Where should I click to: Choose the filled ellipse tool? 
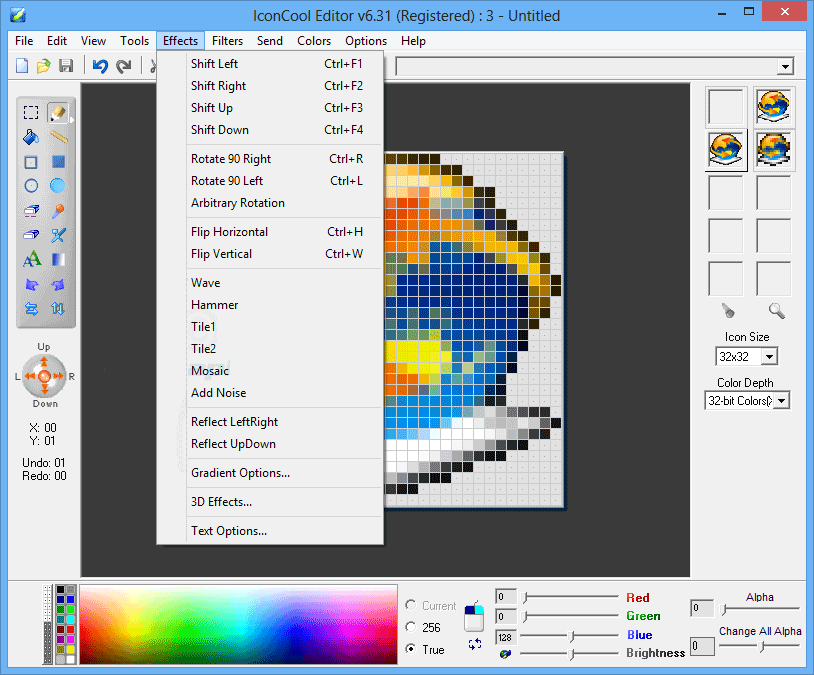coord(58,186)
